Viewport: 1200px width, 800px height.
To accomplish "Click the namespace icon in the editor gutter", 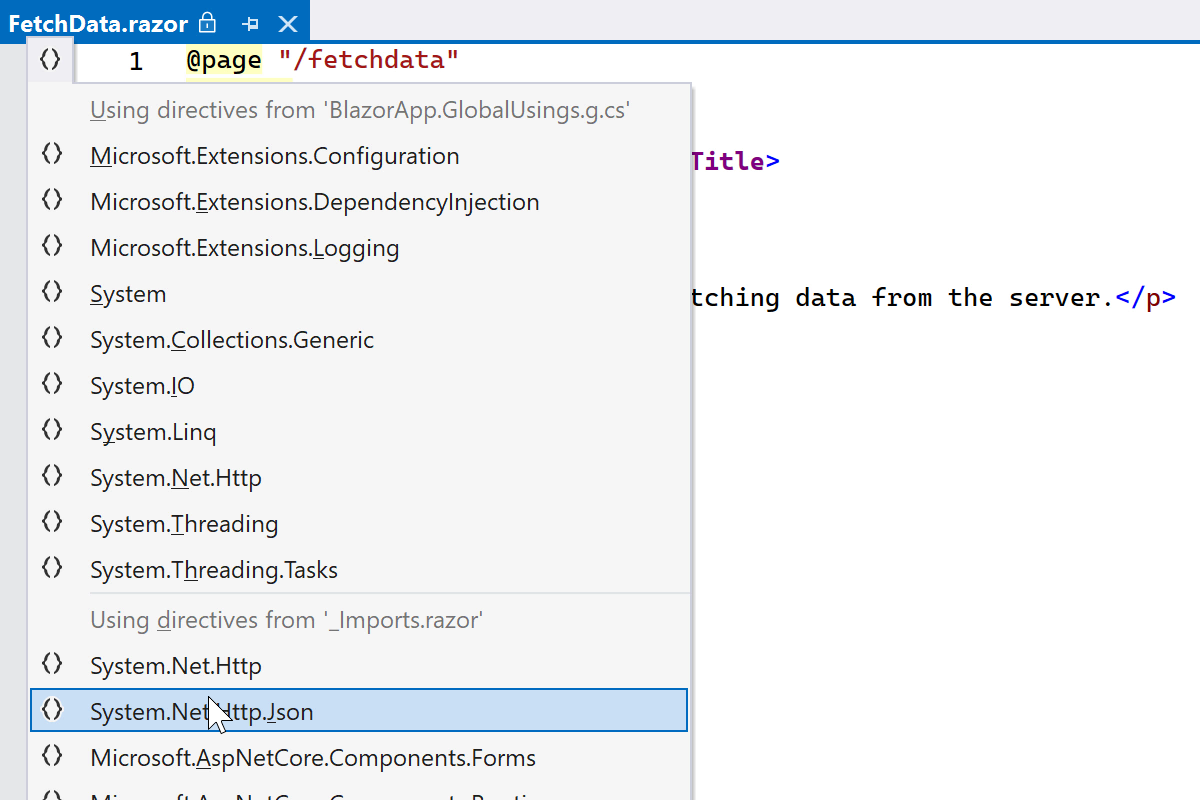I will pos(50,60).
